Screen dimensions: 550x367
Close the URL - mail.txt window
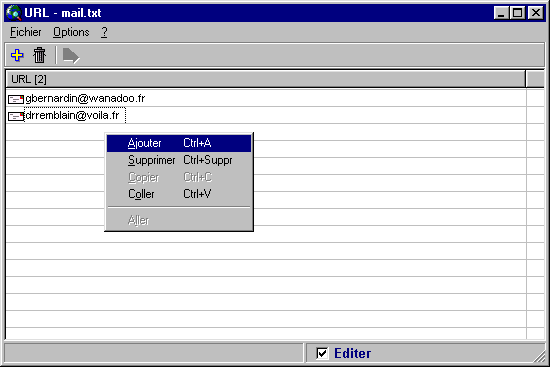pos(536,13)
